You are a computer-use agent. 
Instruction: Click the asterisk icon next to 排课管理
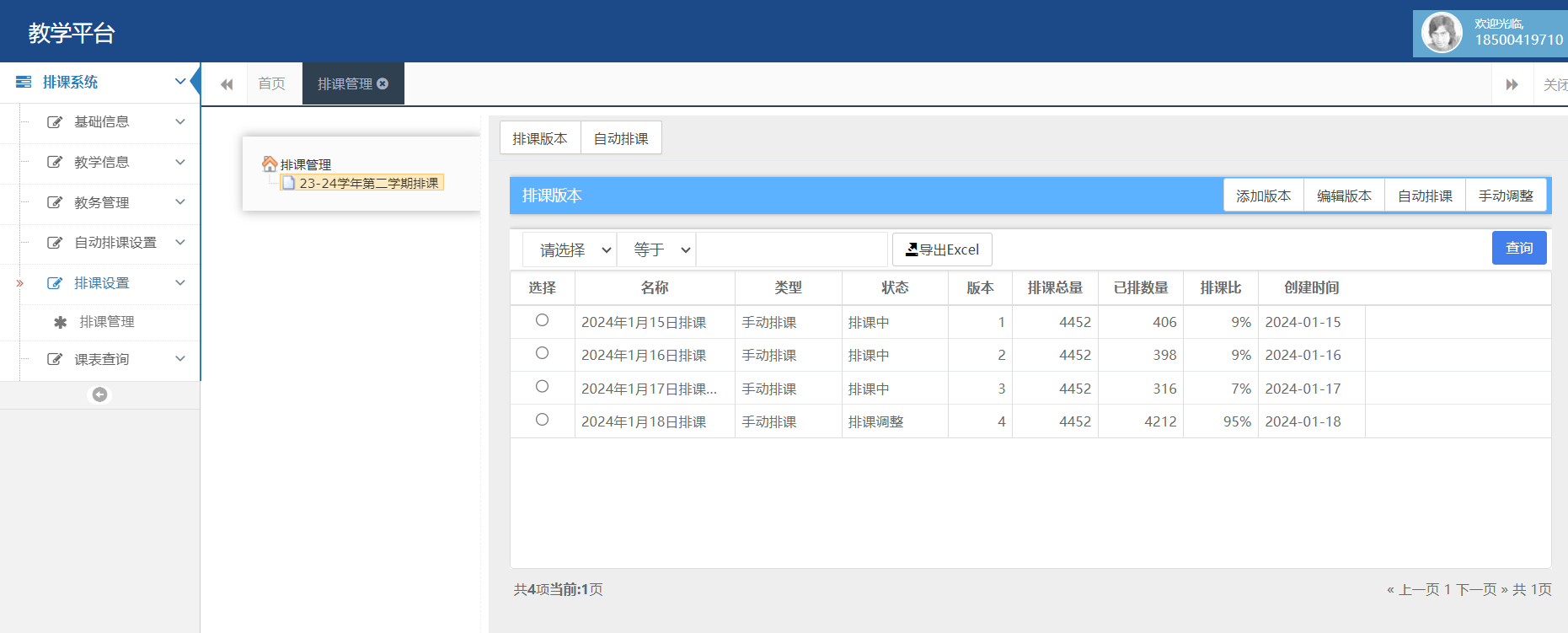pyautogui.click(x=60, y=322)
